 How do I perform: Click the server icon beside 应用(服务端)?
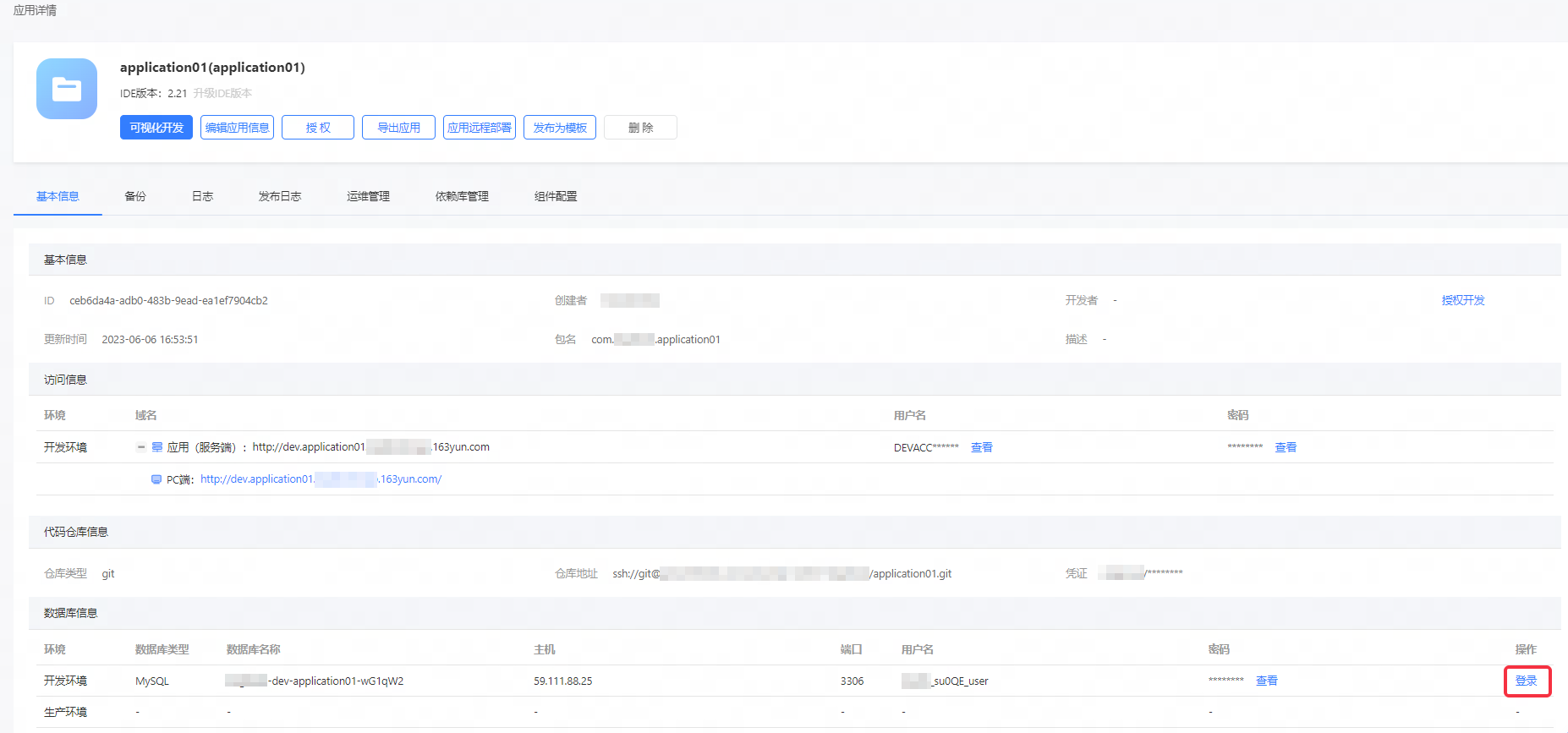pyautogui.click(x=157, y=447)
